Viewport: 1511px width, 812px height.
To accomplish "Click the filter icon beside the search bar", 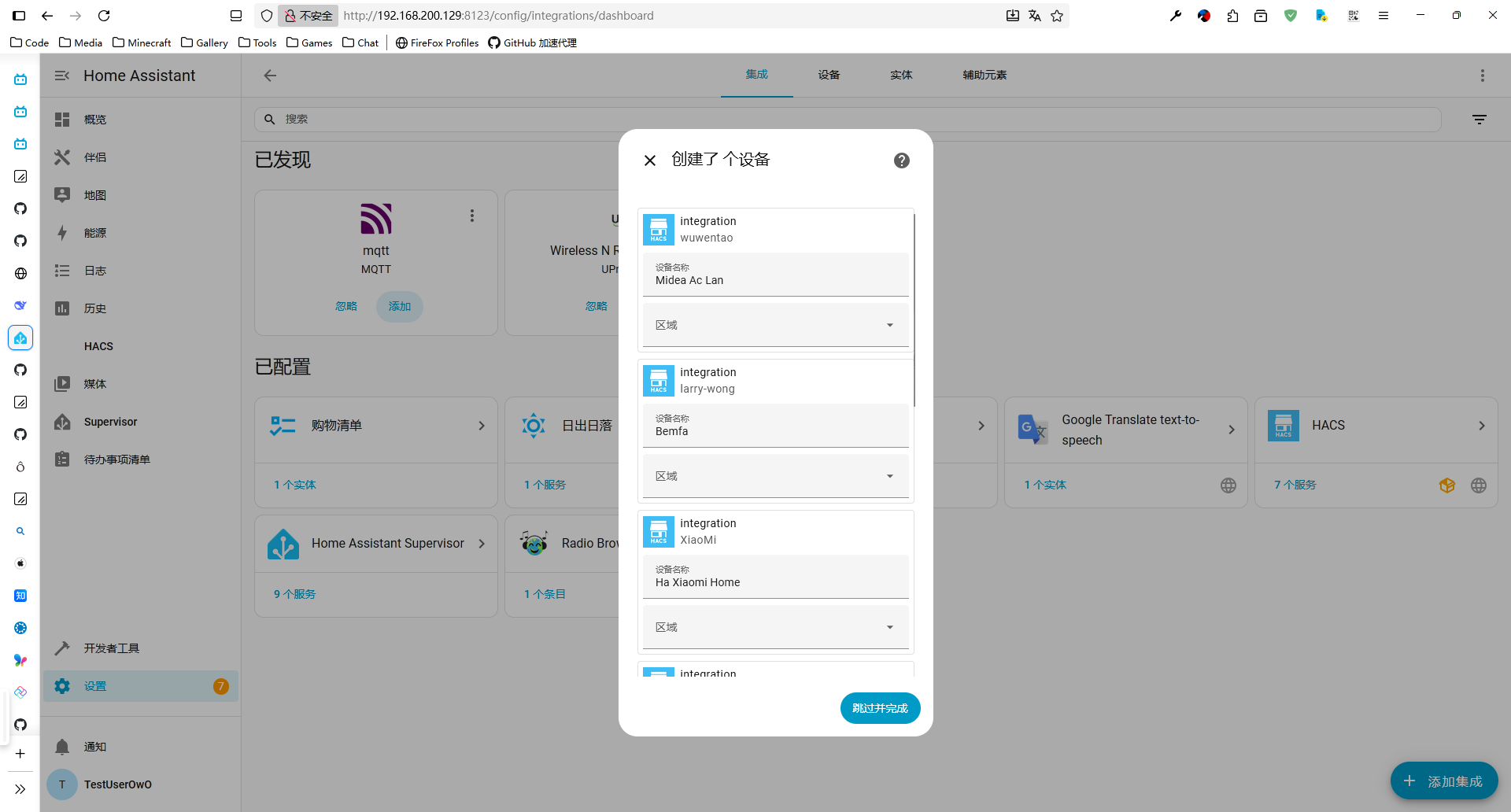I will pyautogui.click(x=1480, y=120).
